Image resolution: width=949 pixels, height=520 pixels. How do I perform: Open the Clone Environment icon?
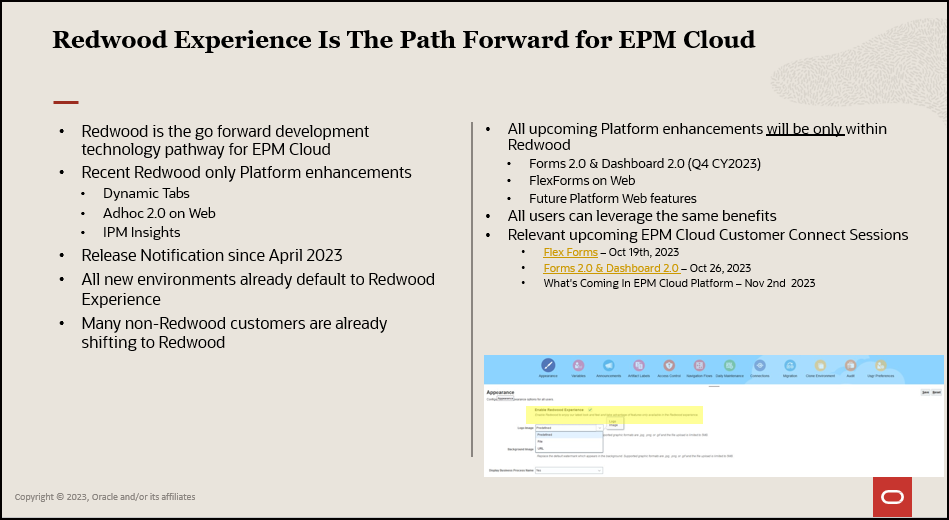pos(820,366)
